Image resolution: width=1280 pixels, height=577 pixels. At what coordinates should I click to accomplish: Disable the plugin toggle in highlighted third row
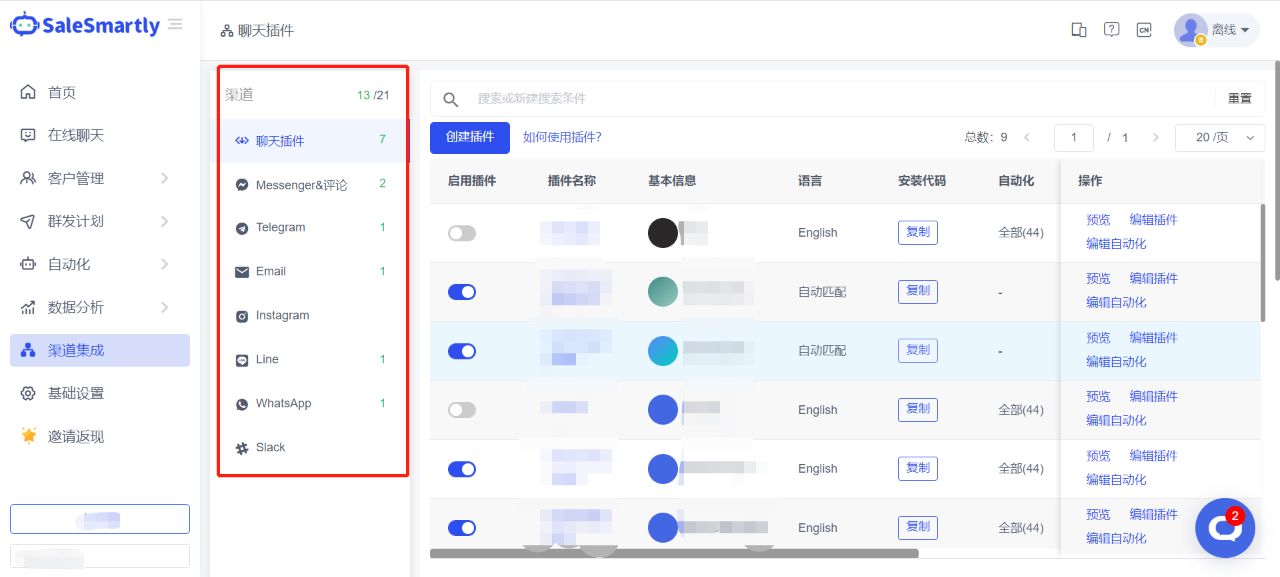point(462,351)
